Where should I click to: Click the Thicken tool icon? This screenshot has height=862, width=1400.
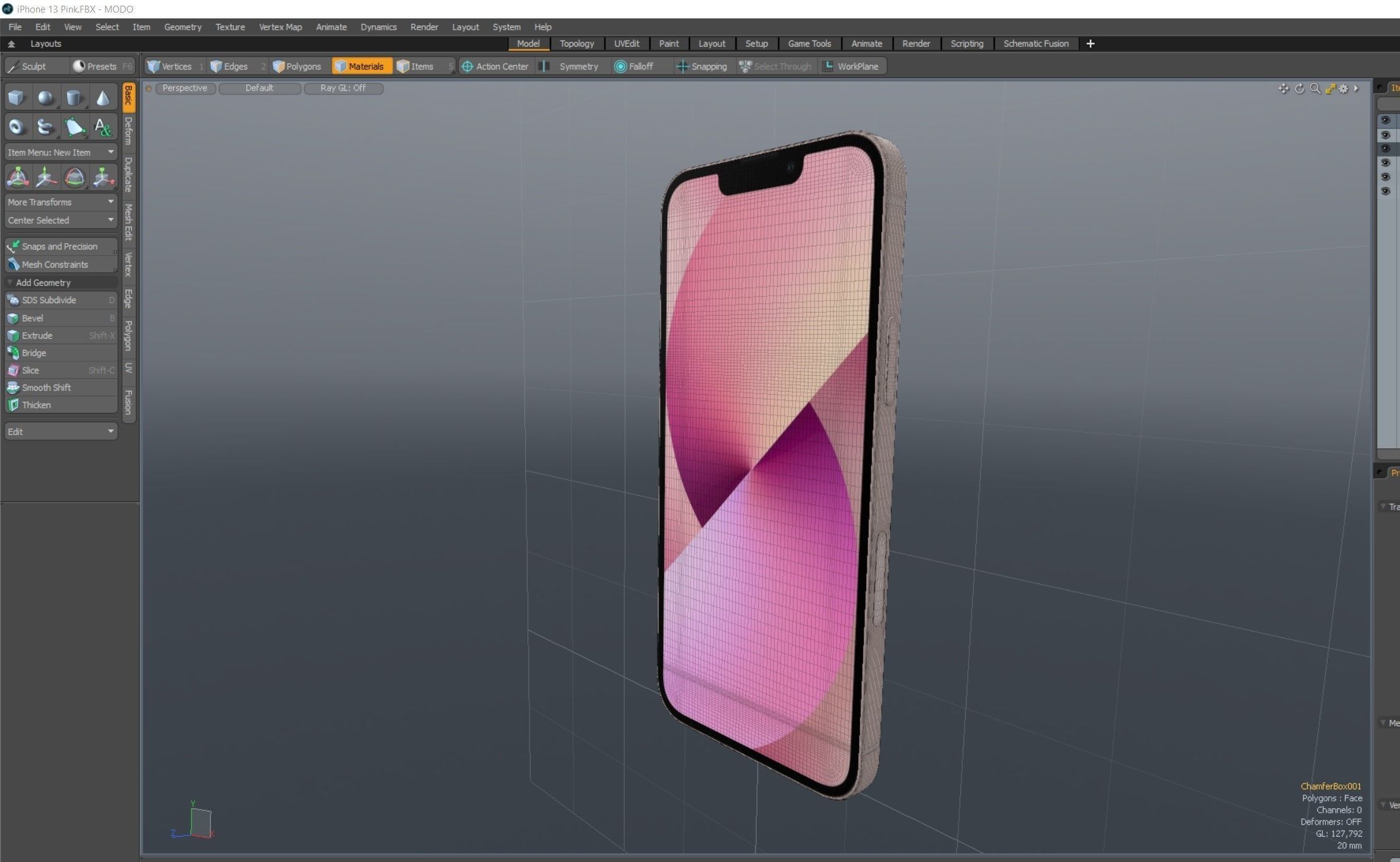[x=13, y=405]
